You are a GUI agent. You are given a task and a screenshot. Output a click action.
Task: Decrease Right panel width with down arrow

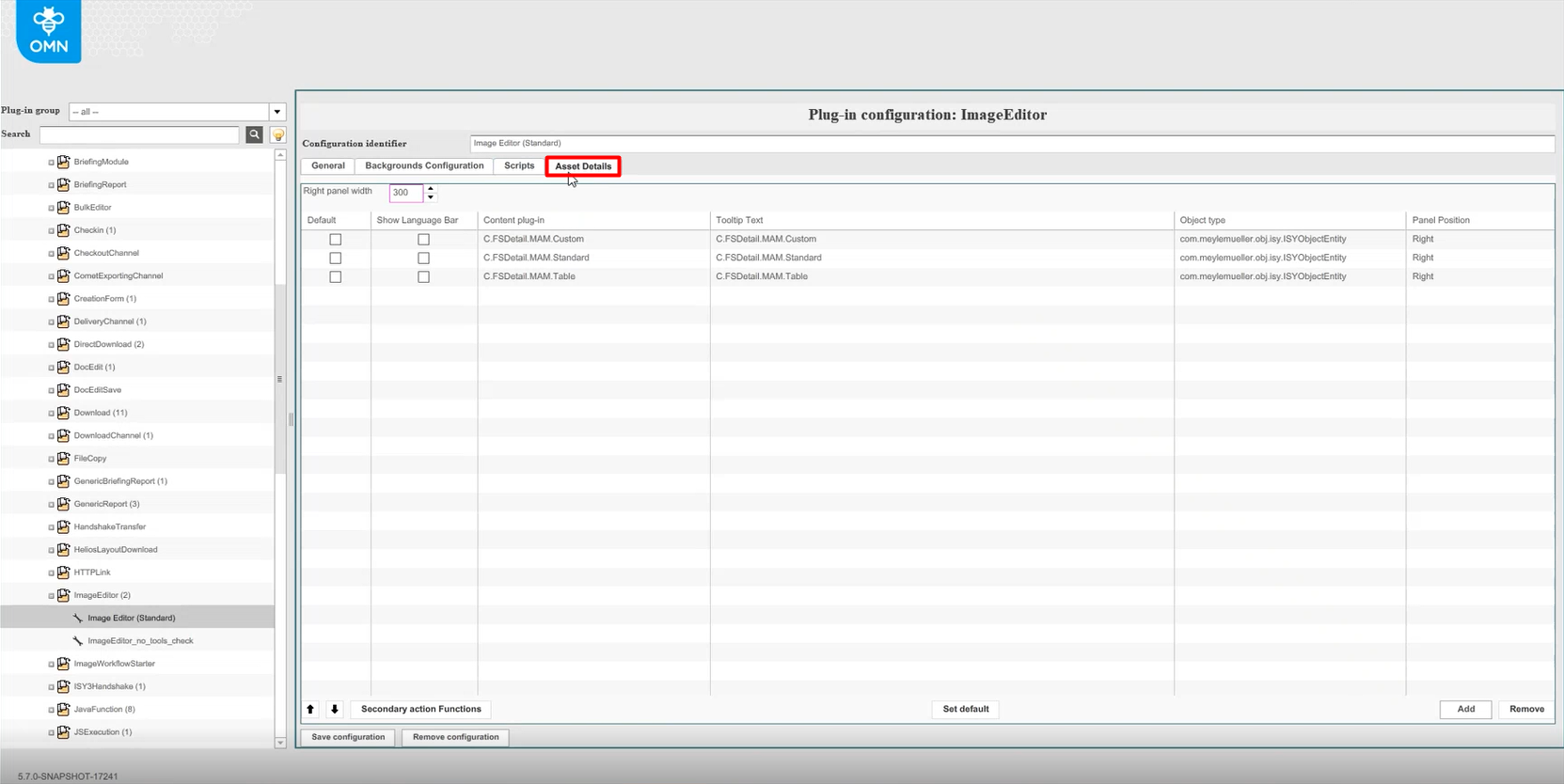(431, 197)
